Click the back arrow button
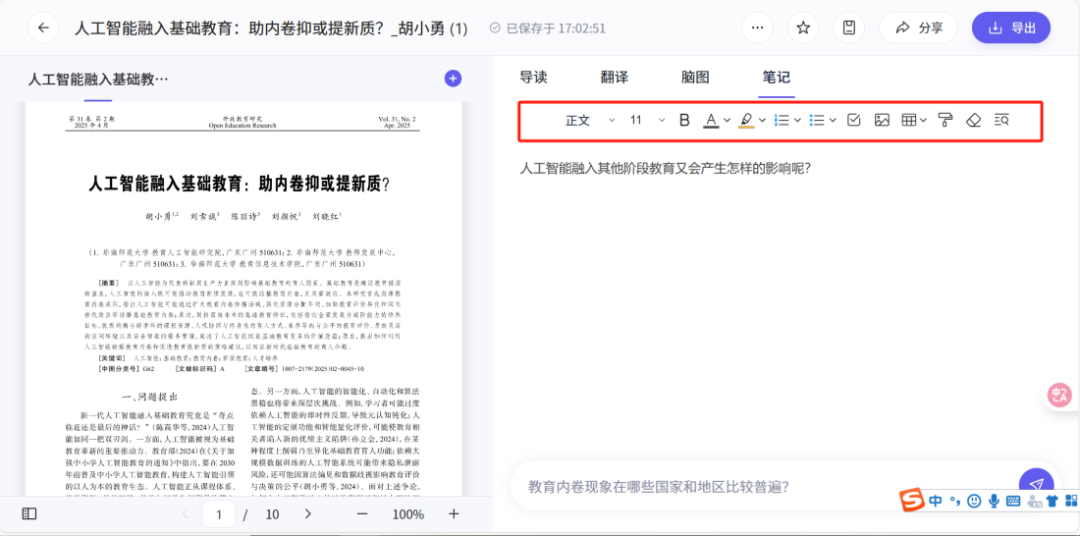This screenshot has height=536, width=1080. tap(43, 28)
